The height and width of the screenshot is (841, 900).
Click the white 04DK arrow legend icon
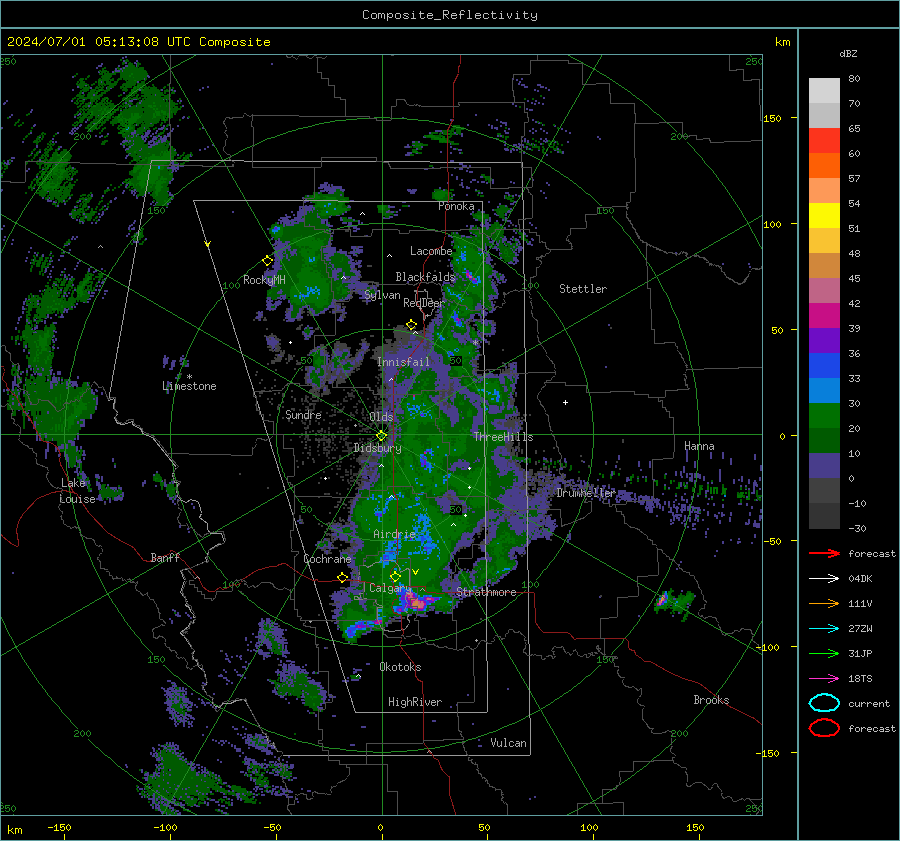(824, 579)
